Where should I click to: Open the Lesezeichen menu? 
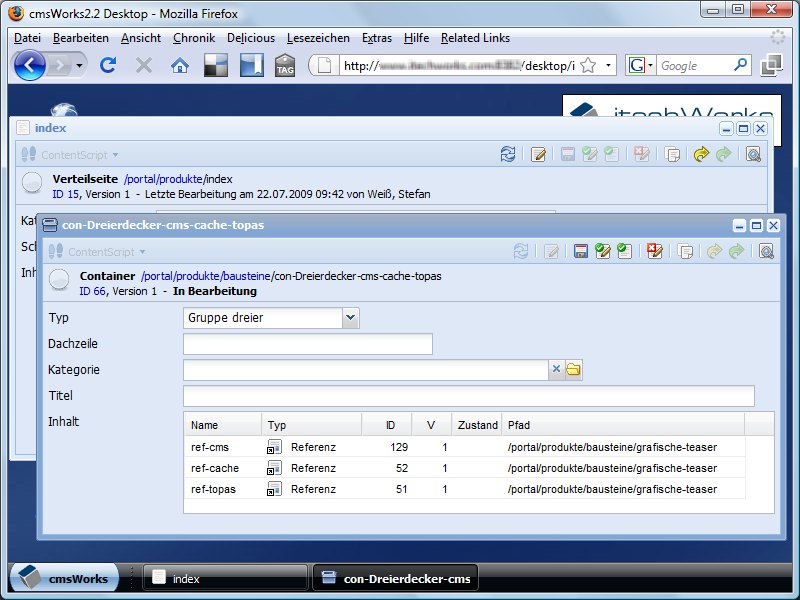coord(318,38)
